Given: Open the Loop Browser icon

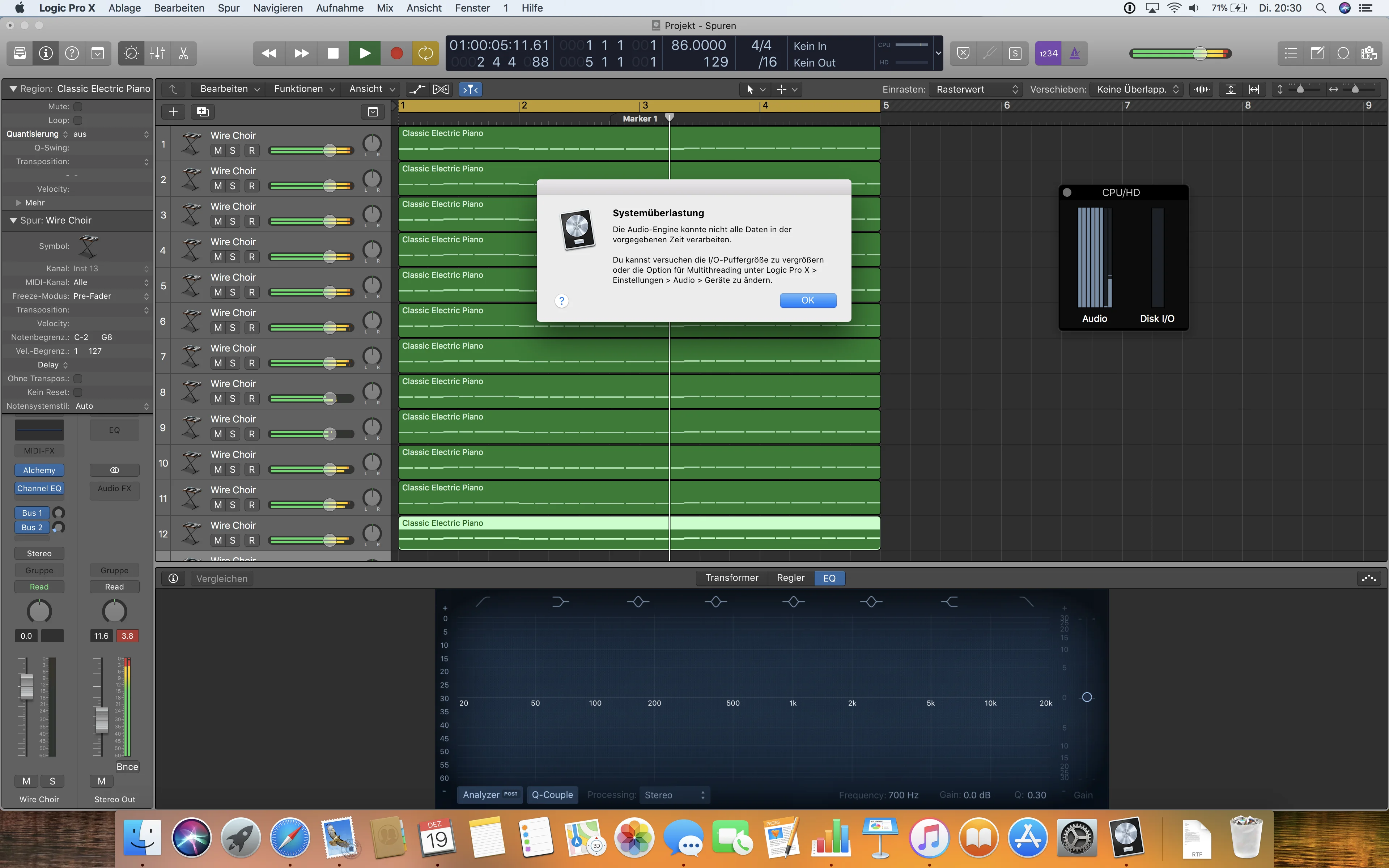Looking at the screenshot, I should coord(1343,54).
